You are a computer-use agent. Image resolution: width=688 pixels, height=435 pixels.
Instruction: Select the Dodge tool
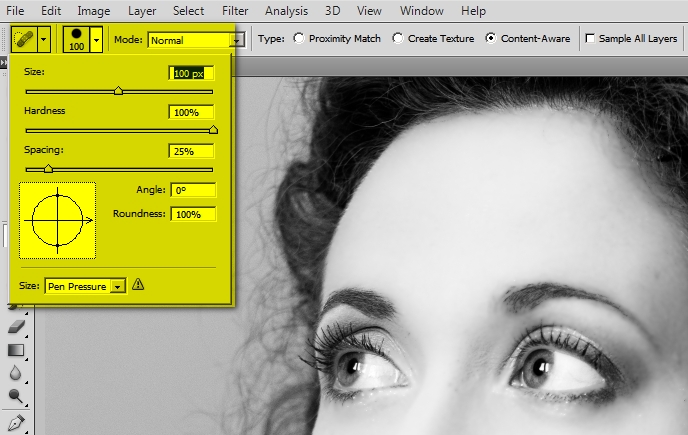[x=16, y=396]
